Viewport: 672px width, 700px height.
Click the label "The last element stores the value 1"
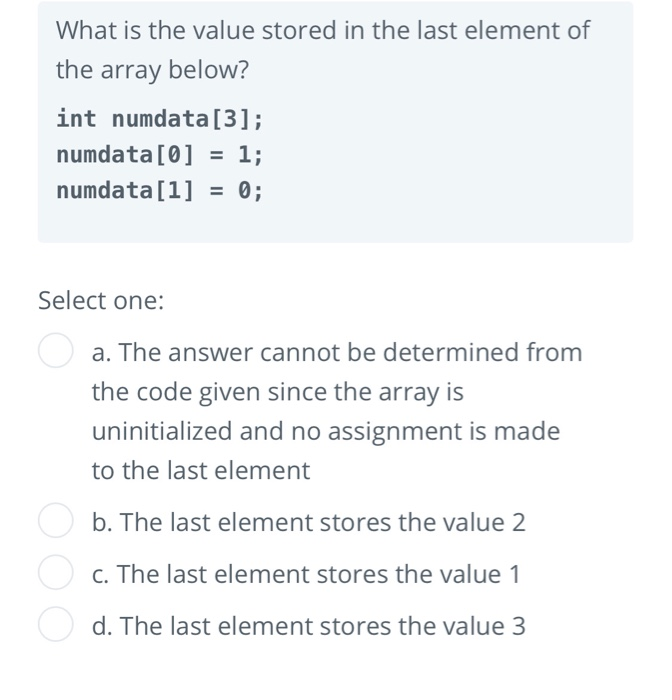point(319,574)
